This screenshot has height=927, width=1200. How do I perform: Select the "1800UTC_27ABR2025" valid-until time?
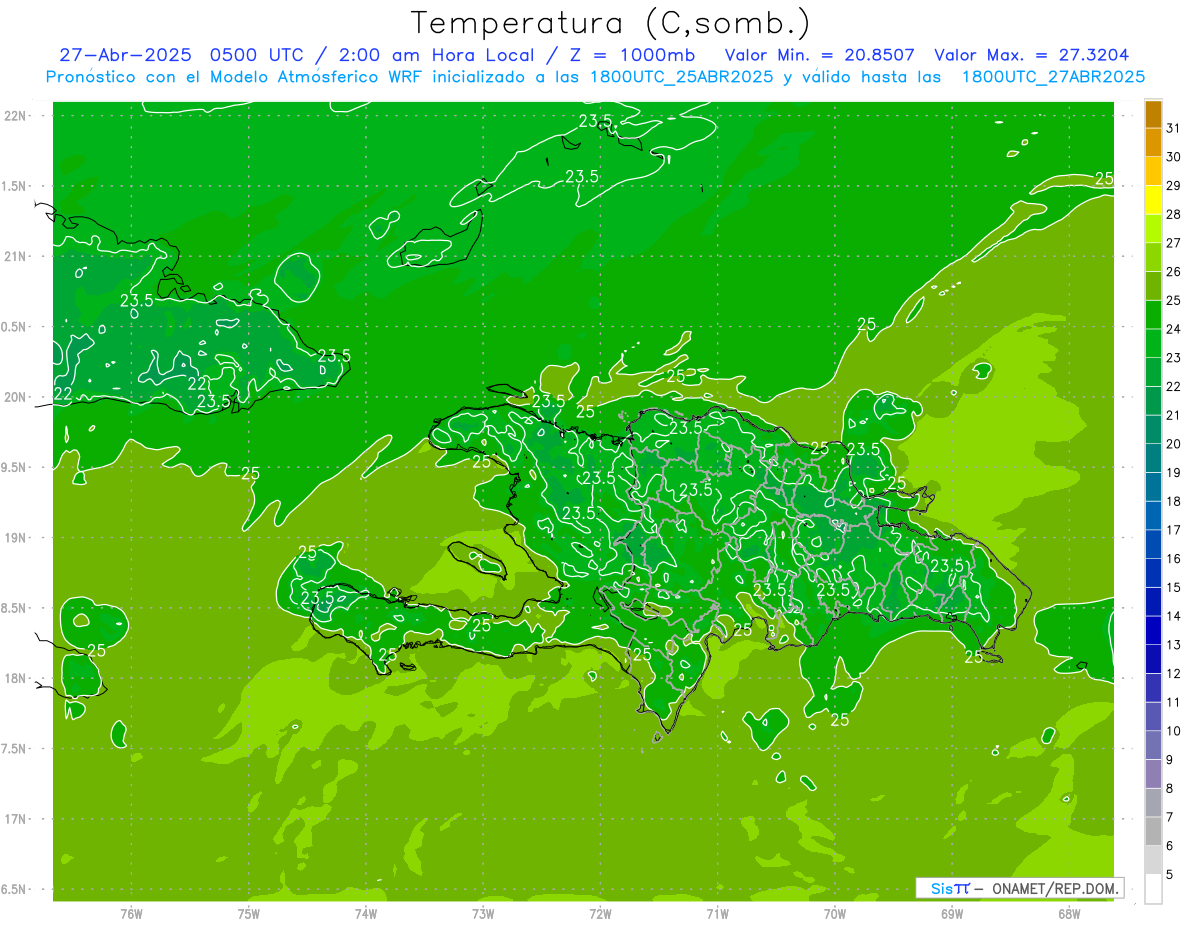pos(1053,77)
